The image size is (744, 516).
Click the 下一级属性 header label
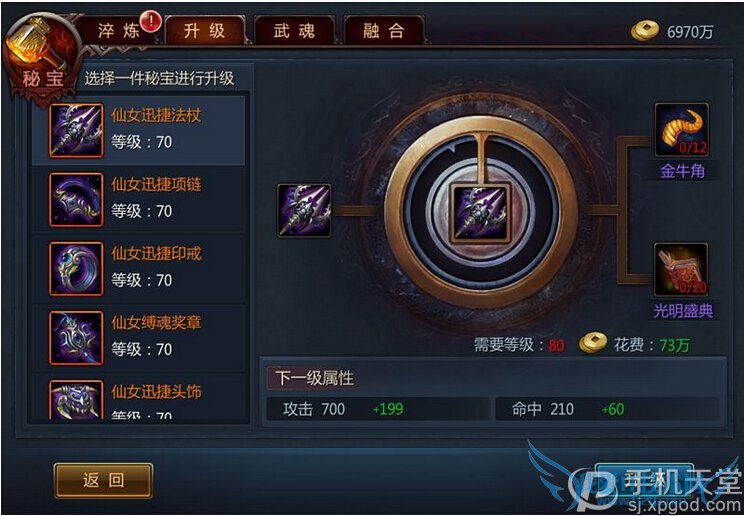pos(314,378)
